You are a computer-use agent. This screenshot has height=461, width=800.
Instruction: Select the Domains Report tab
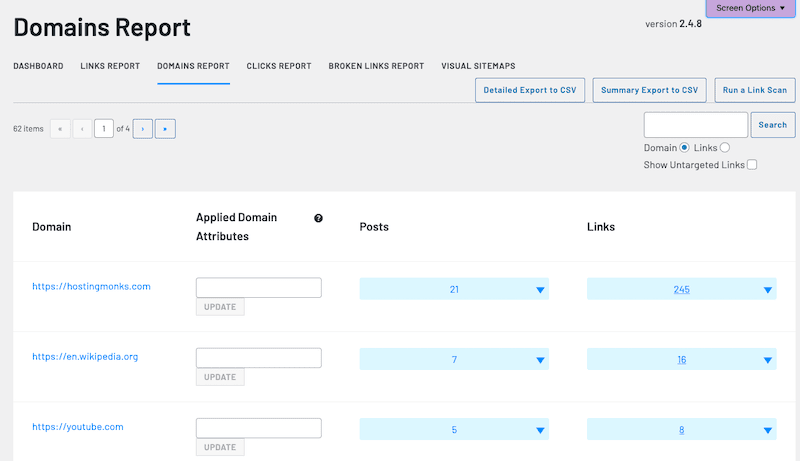(193, 66)
